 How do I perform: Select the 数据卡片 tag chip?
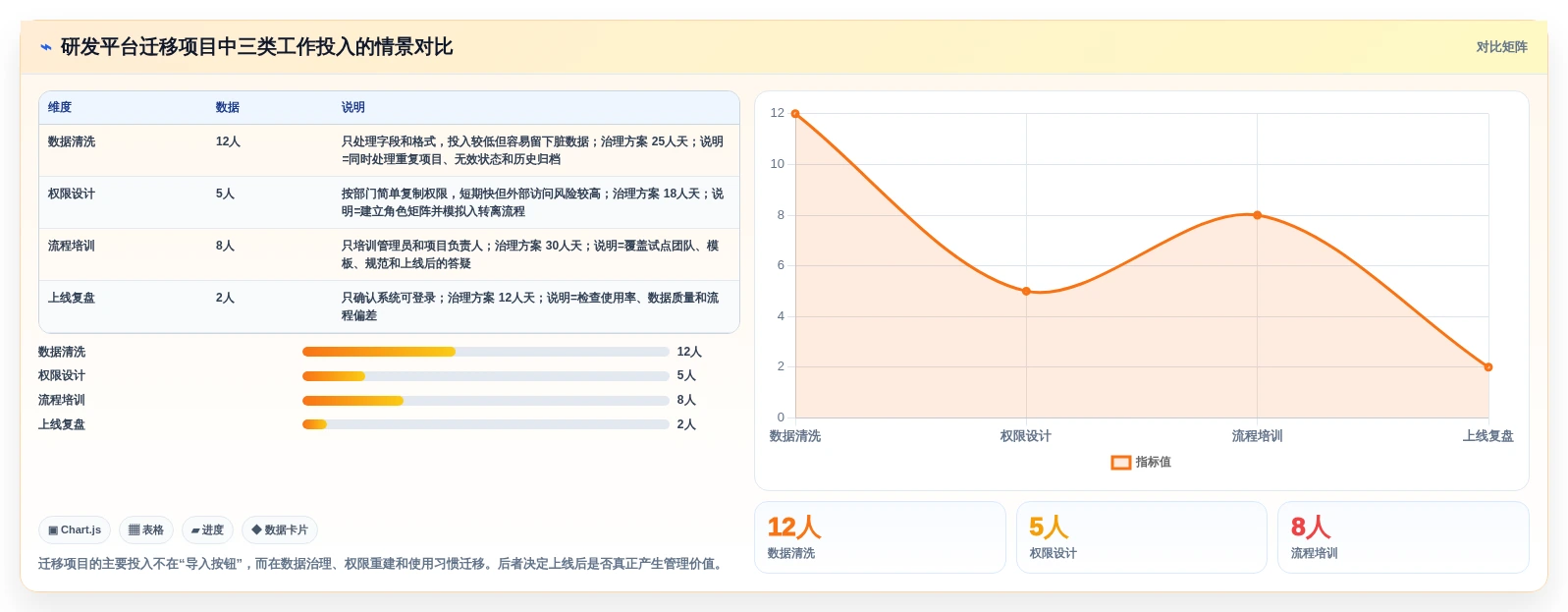tap(280, 529)
